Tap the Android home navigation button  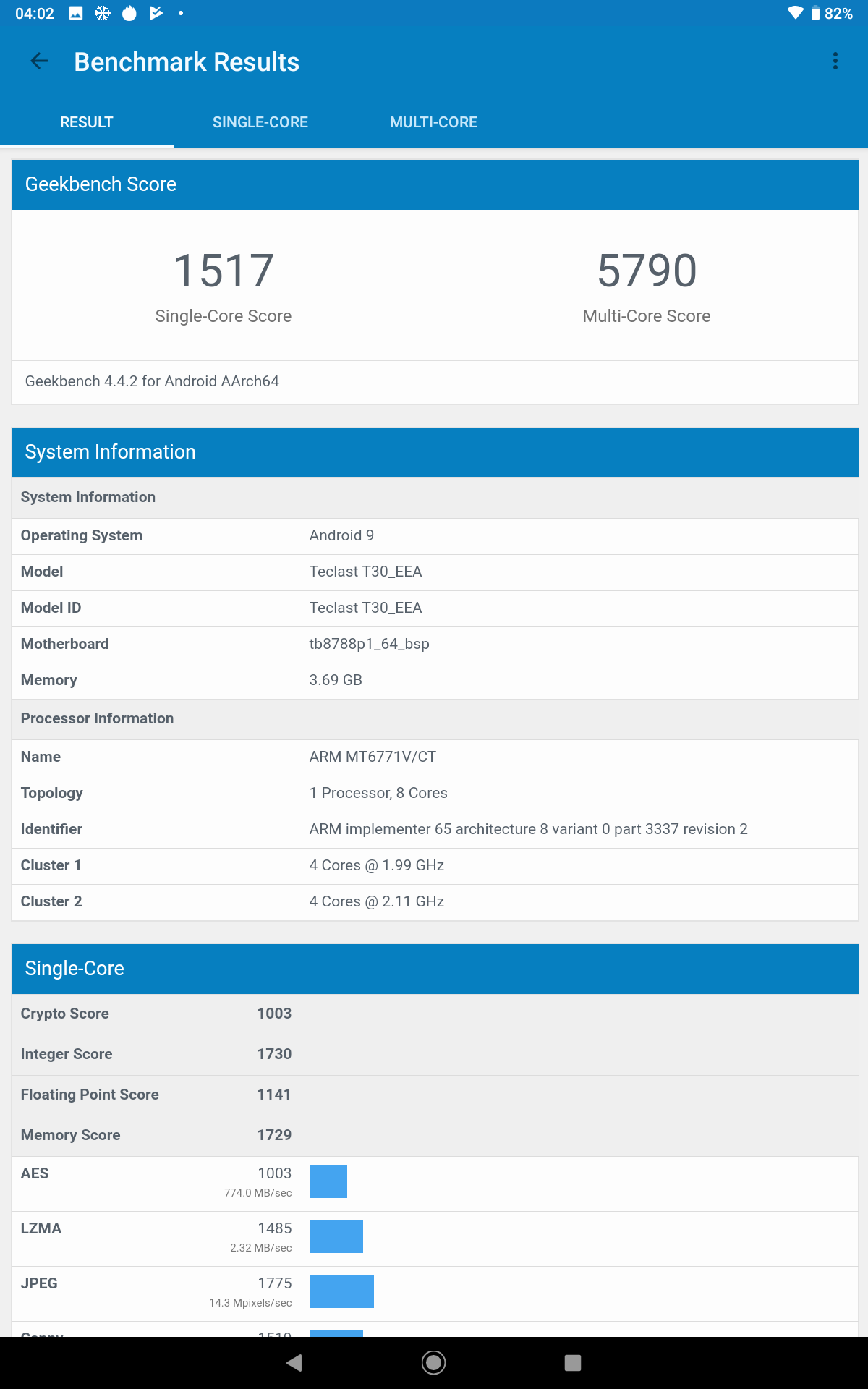click(433, 1363)
